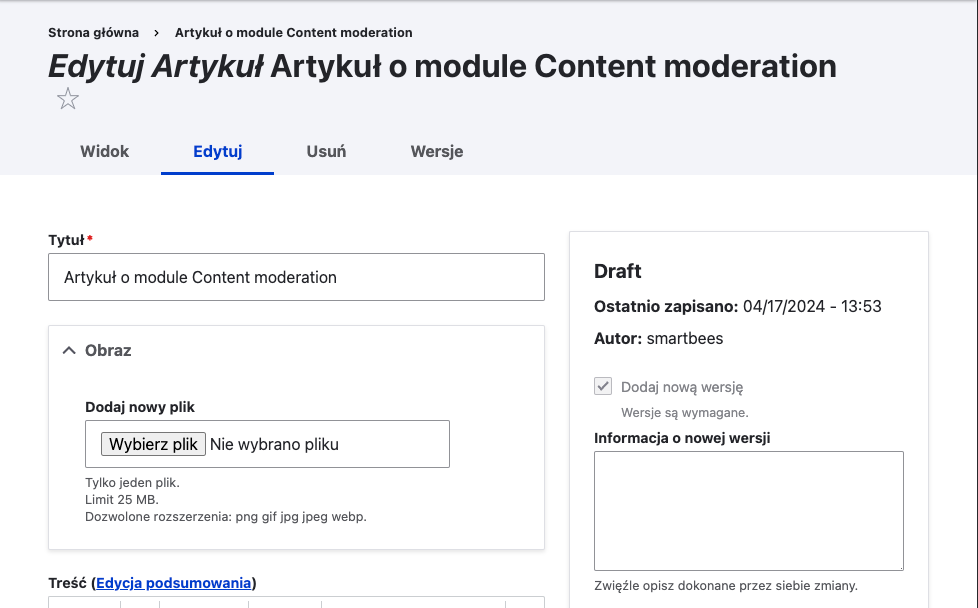Click inside the Informacja o nowej wersji textarea
978x608 pixels.
coord(748,510)
